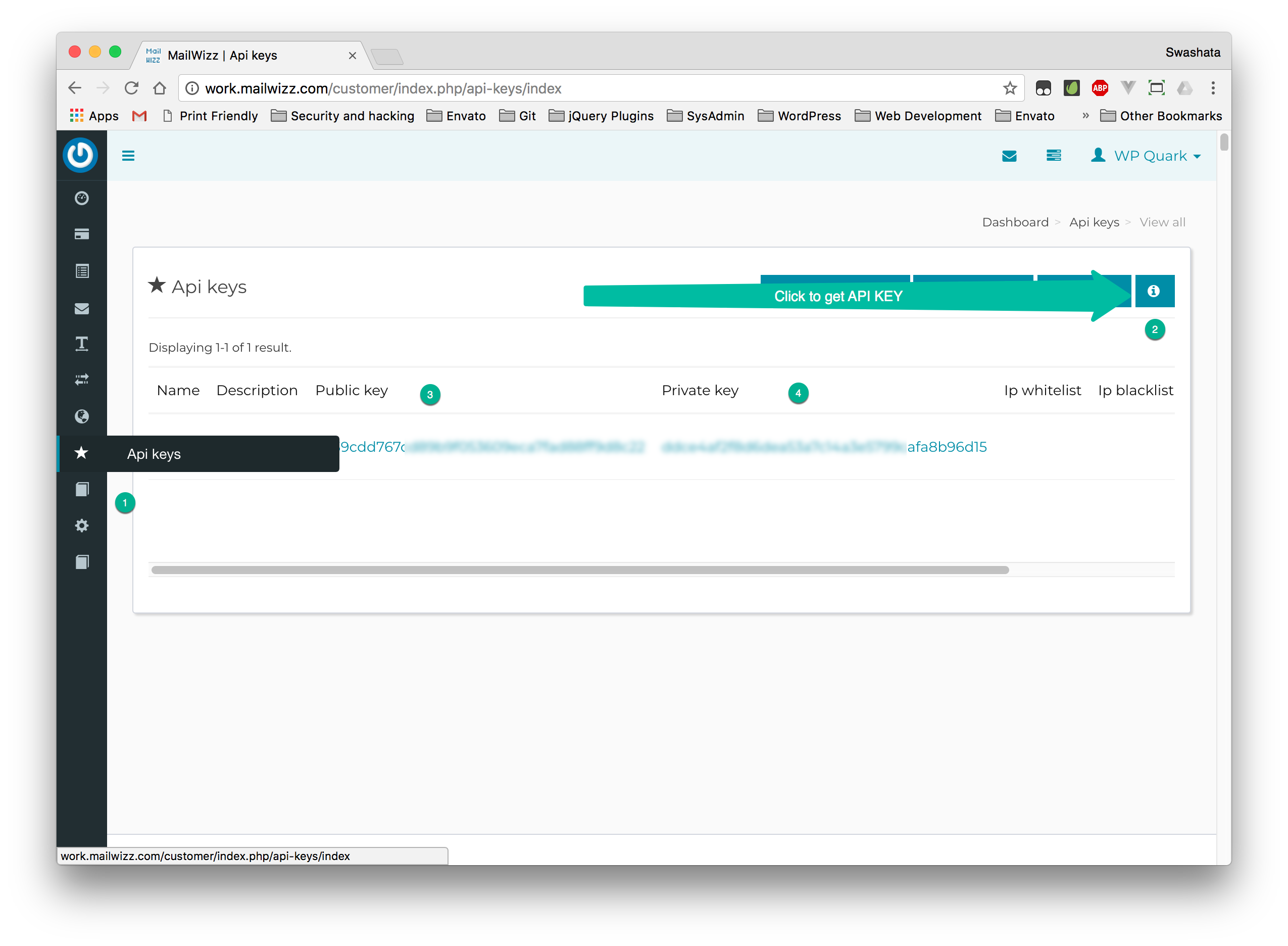Open the header server list icon
Screen dimensions: 1288x946
coord(1054,156)
